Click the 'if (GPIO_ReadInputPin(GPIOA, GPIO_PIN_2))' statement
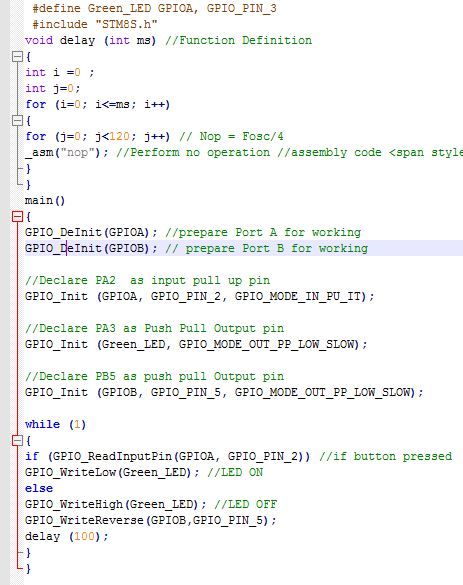The height and width of the screenshot is (585, 463). pos(168,457)
